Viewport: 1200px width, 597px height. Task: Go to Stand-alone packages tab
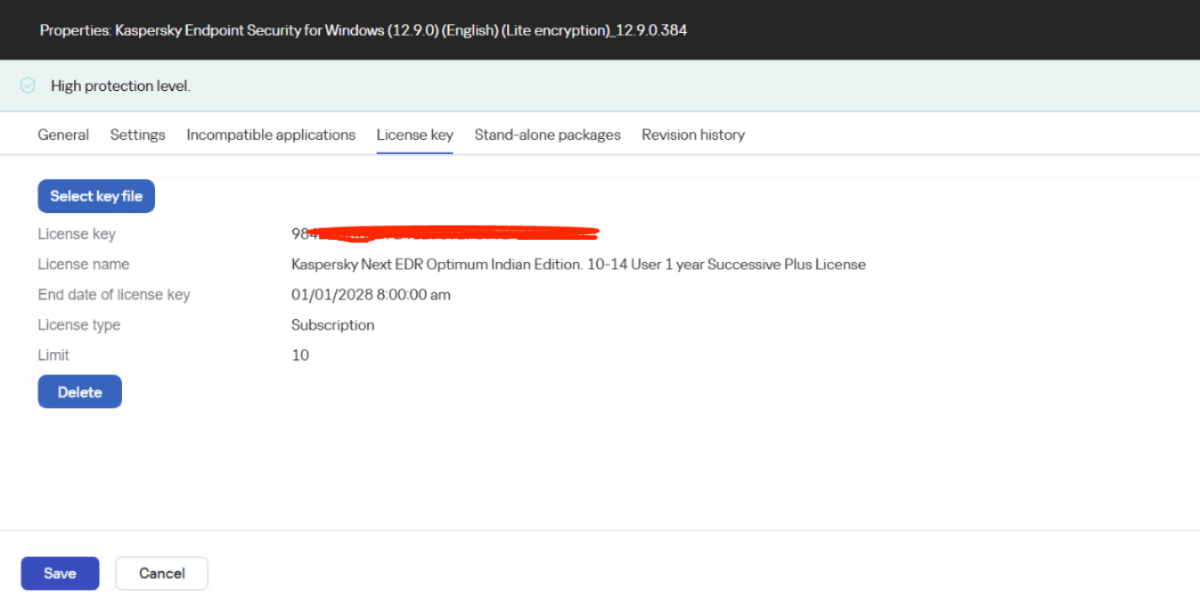(548, 135)
